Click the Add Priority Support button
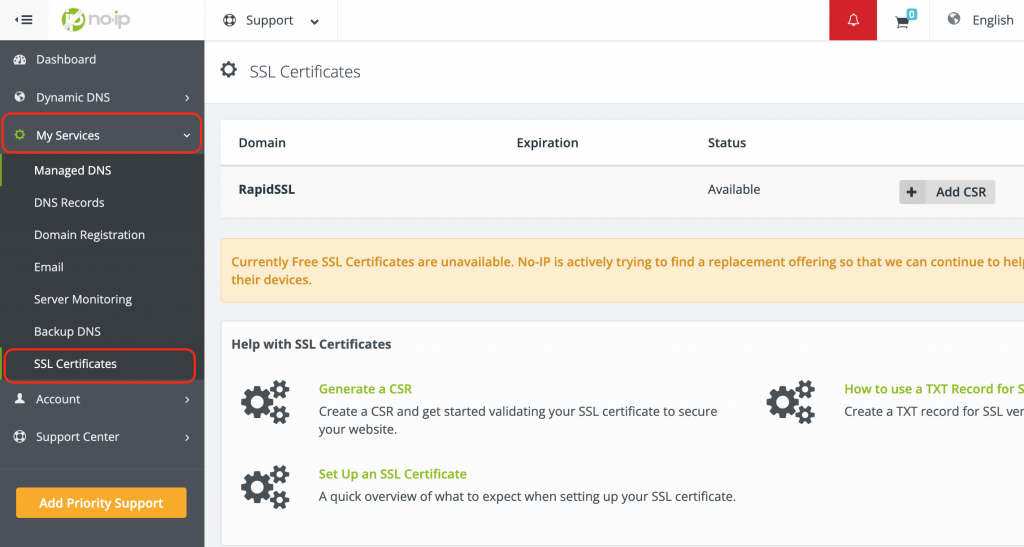1024x547 pixels. (101, 503)
